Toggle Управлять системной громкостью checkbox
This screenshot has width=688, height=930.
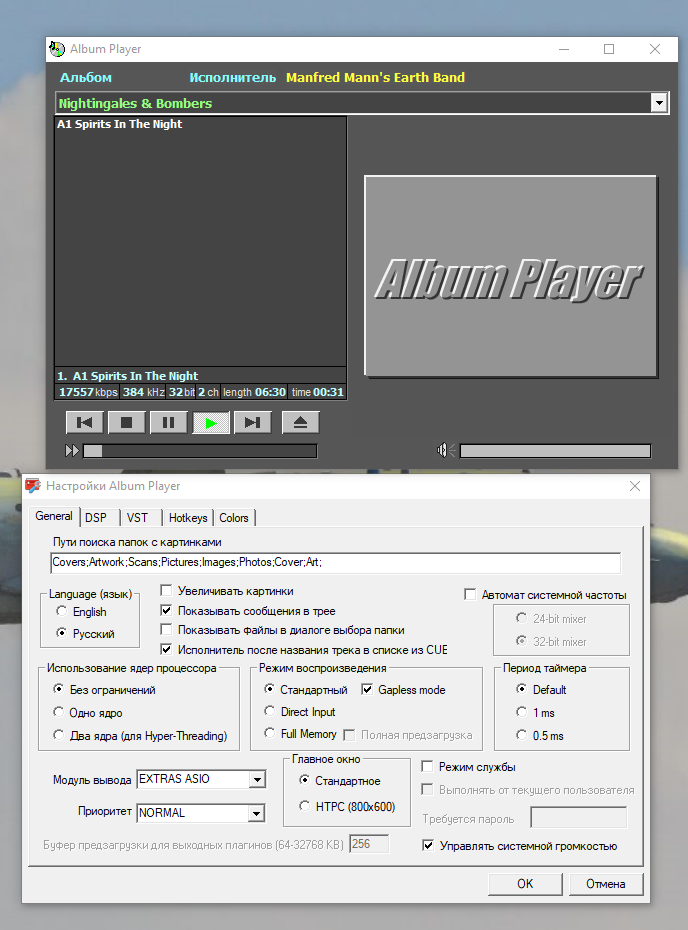(428, 845)
